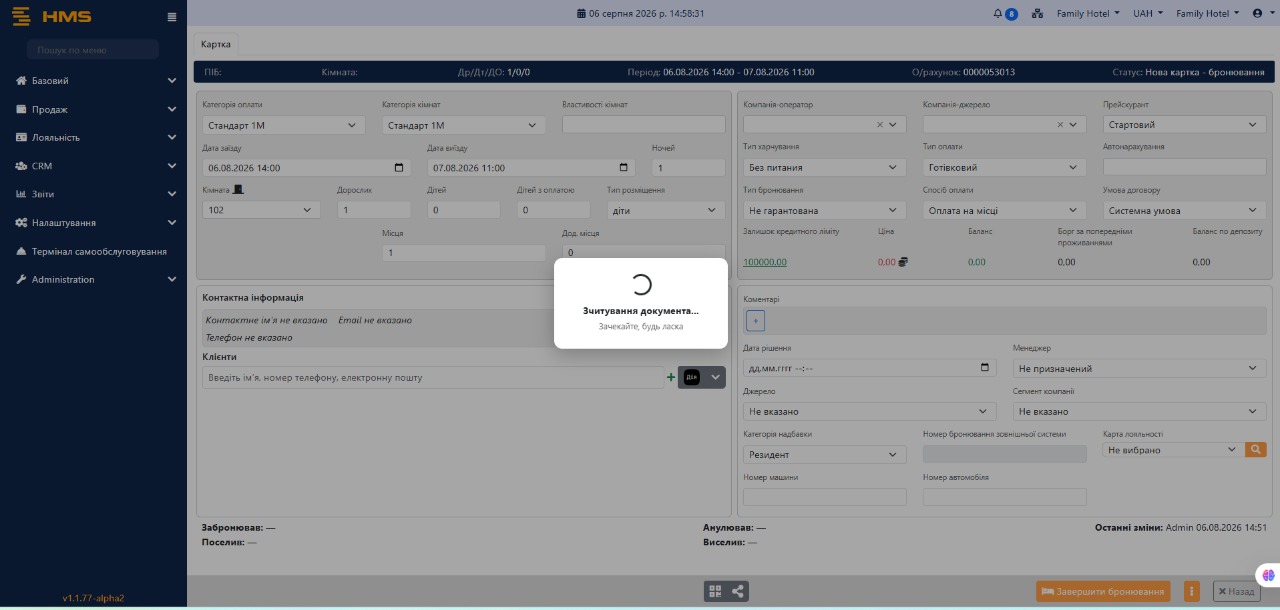Open the UAH currency dropdown

click(x=1148, y=14)
